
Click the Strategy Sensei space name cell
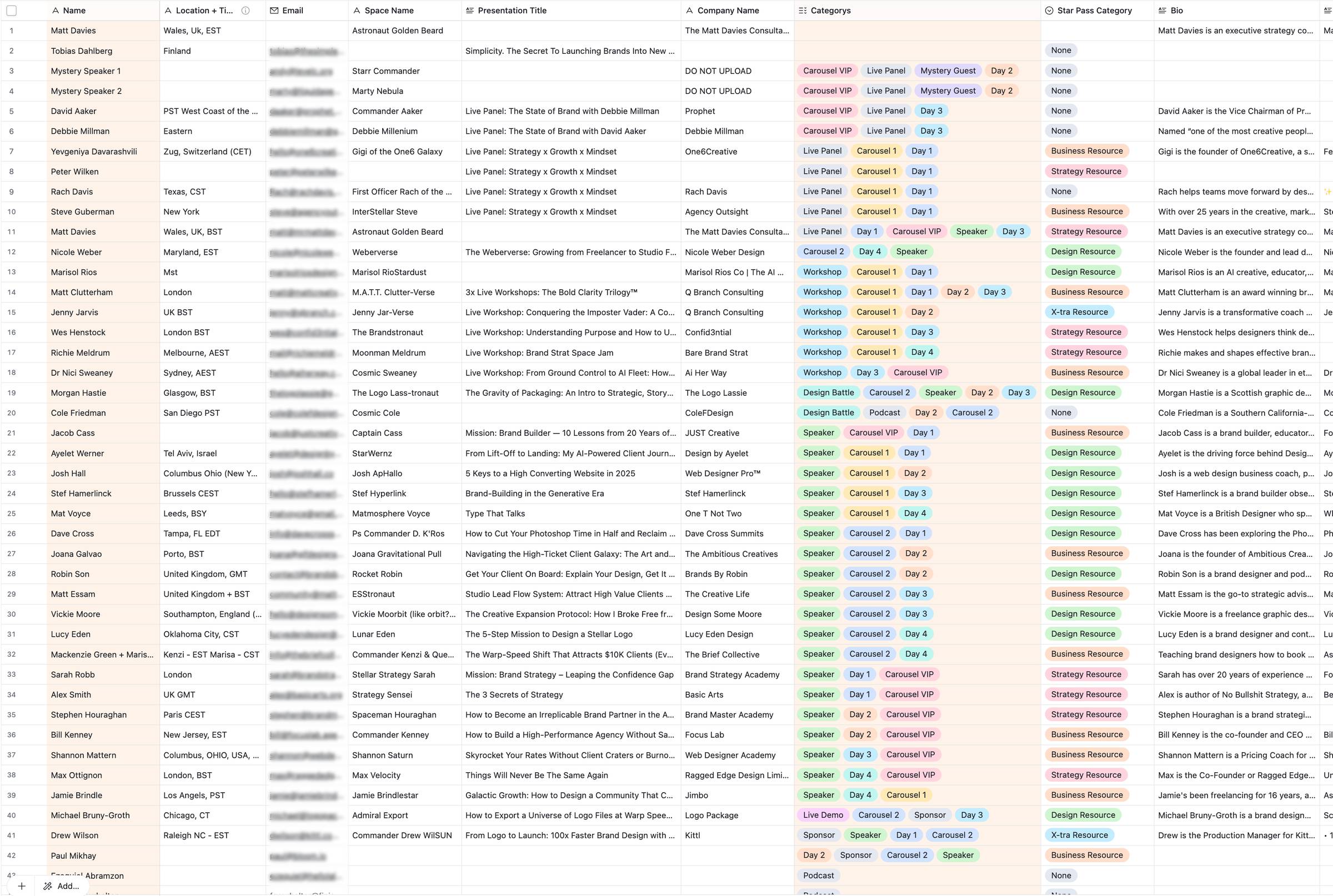point(405,694)
